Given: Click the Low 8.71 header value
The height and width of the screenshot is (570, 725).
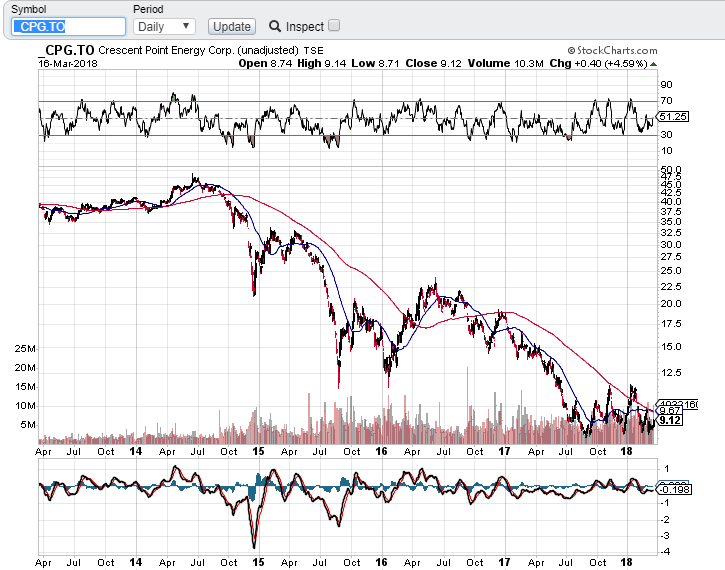Looking at the screenshot, I should pos(375,63).
